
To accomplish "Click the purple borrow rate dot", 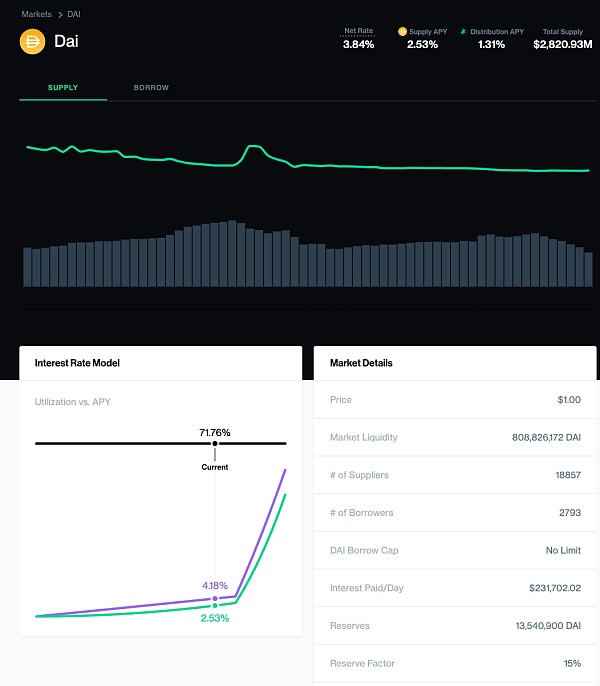I will (x=215, y=598).
